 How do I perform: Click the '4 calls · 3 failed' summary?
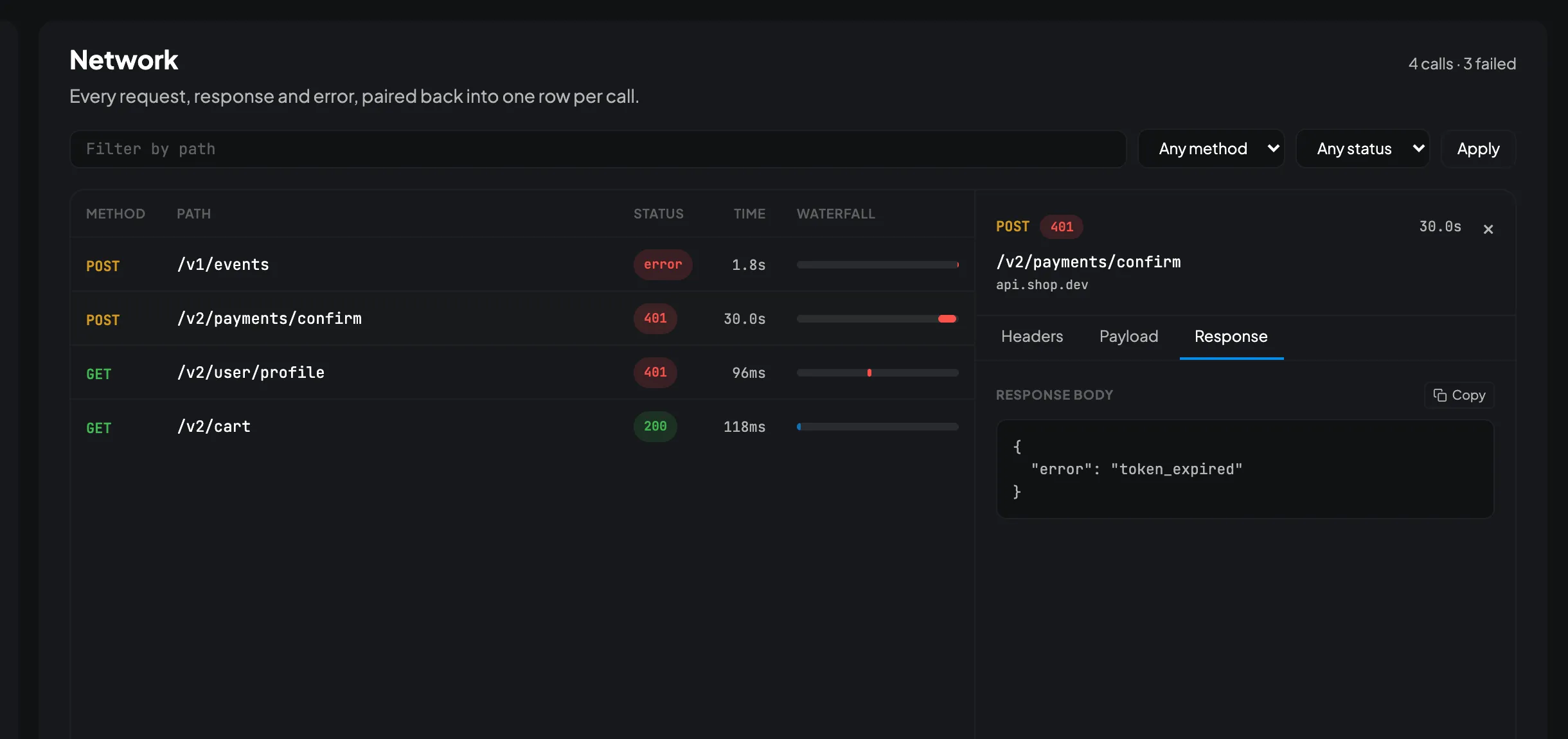tap(1462, 64)
